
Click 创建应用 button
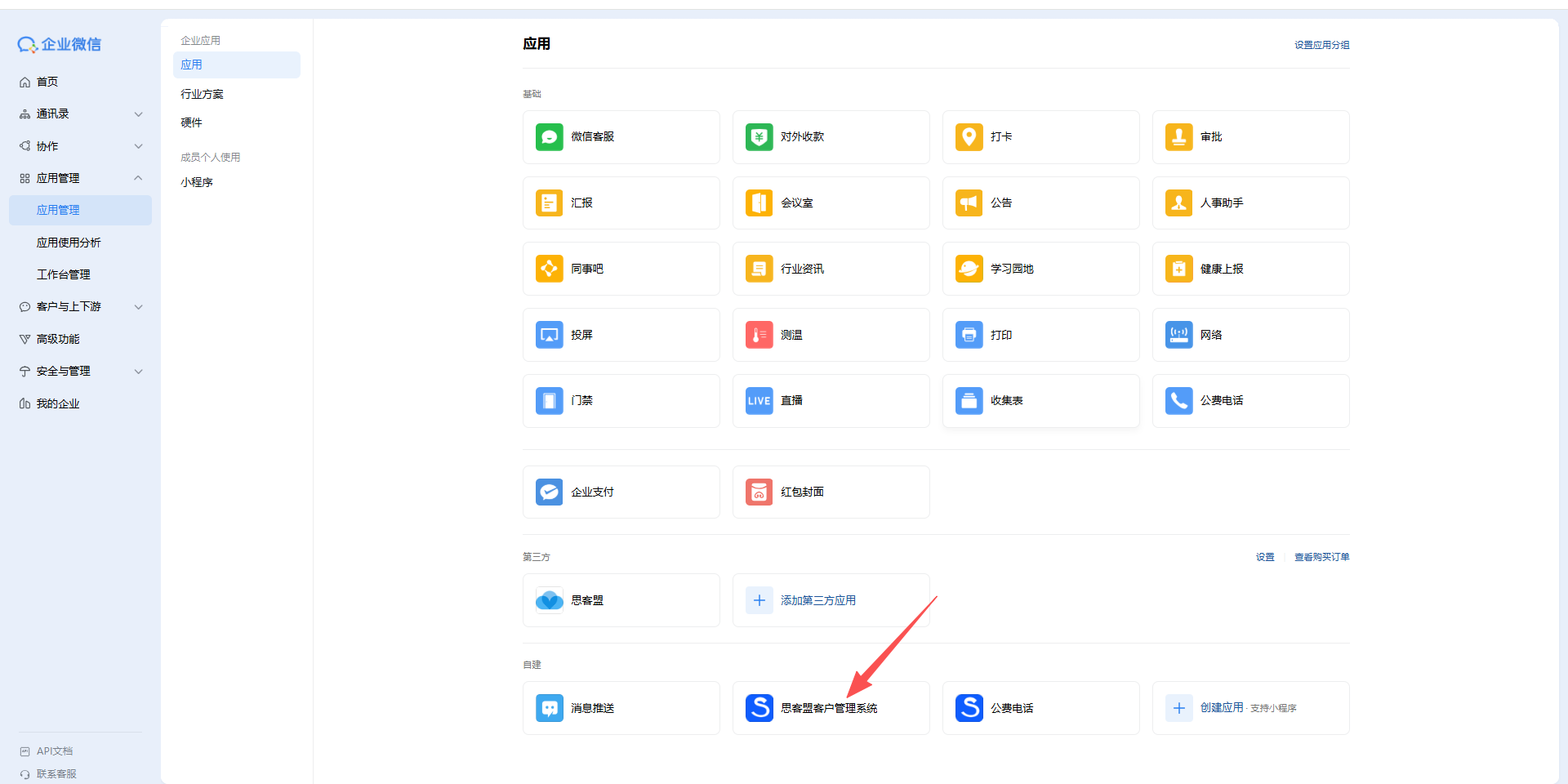[x=1250, y=708]
